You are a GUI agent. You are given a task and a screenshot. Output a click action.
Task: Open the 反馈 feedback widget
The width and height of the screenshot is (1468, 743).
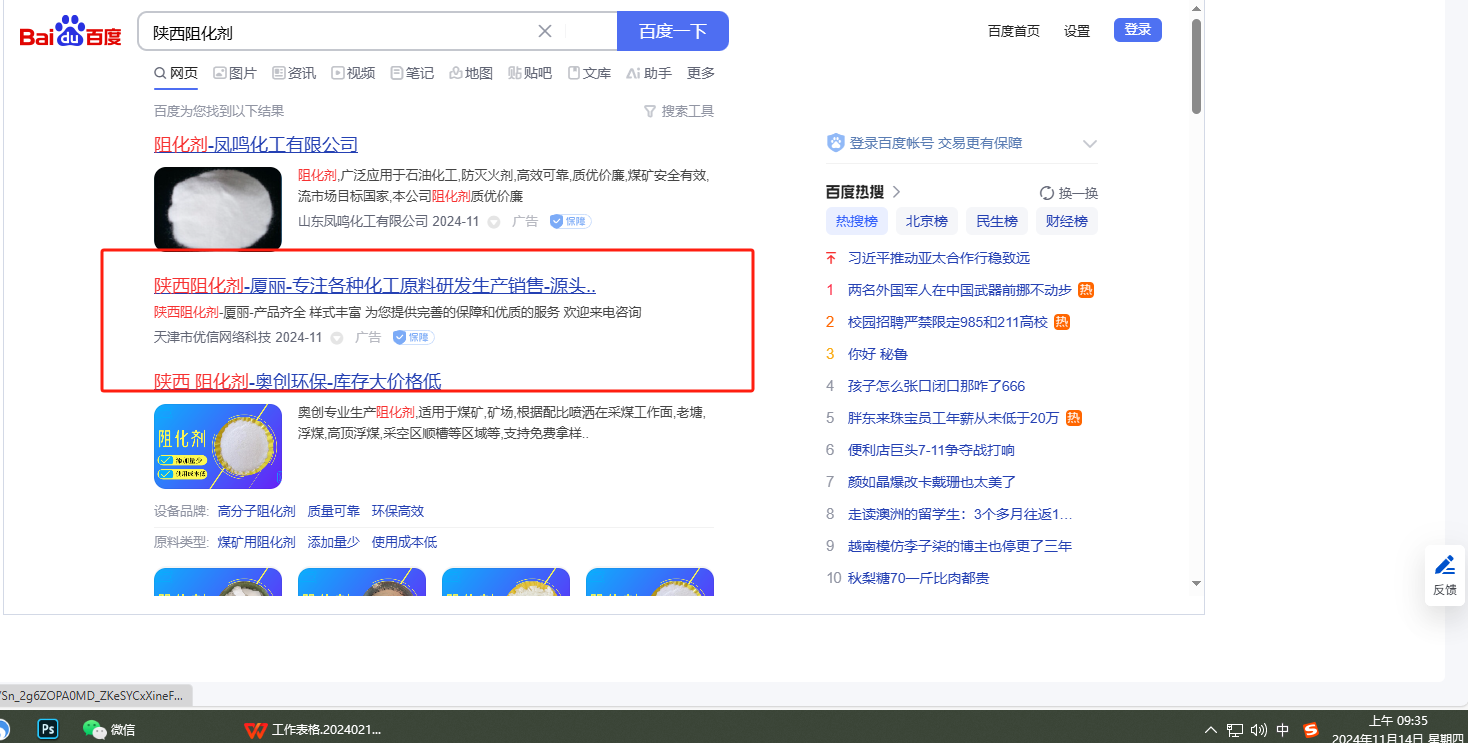click(x=1445, y=575)
